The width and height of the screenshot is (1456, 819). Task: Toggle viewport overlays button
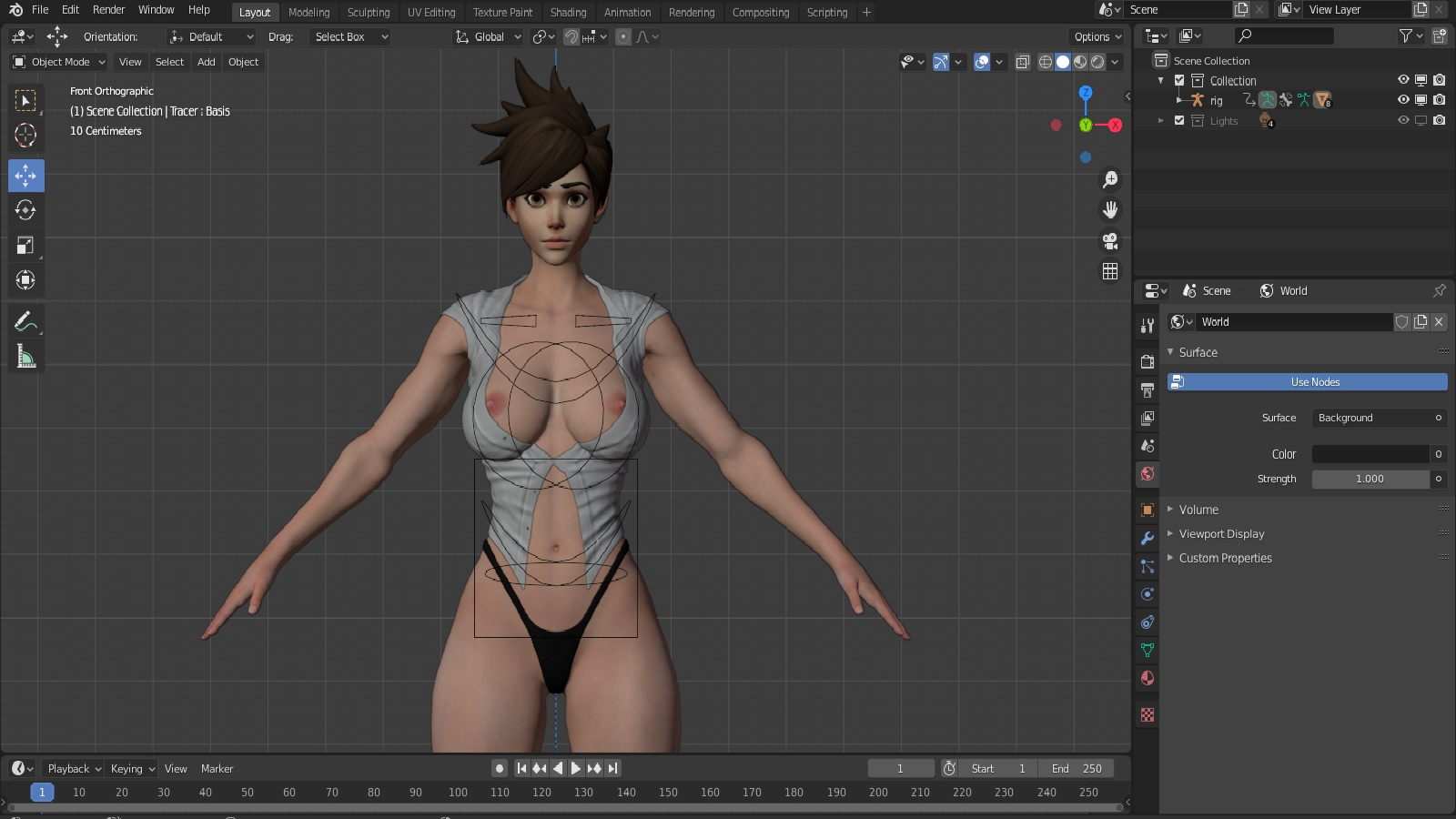click(x=982, y=62)
